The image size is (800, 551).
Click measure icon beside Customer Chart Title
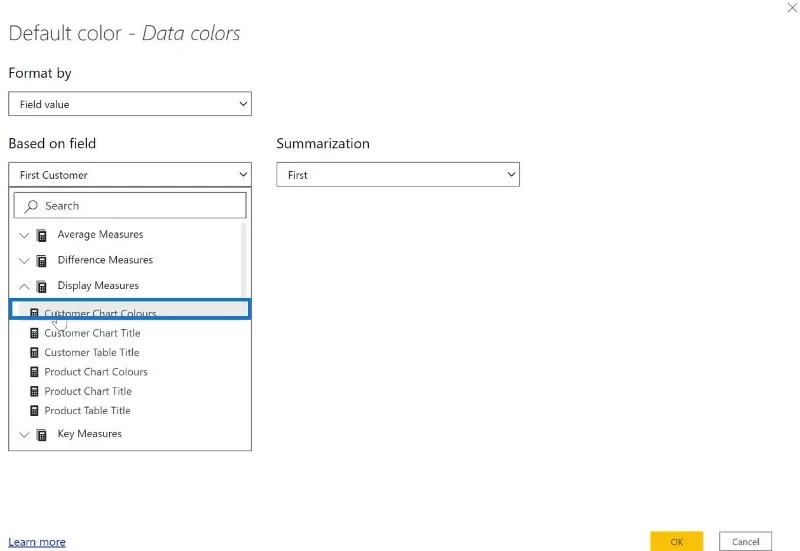pos(34,333)
